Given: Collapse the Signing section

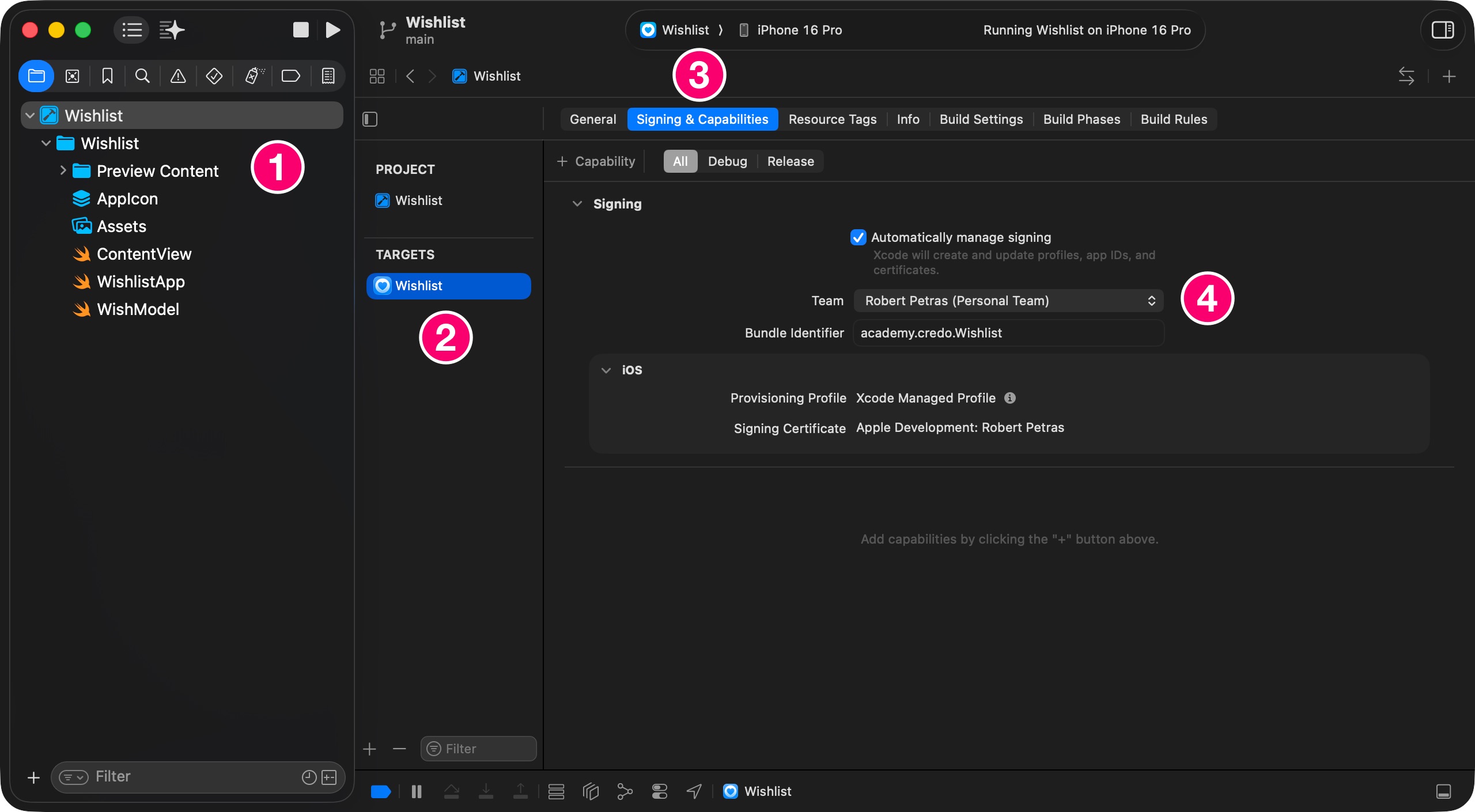Looking at the screenshot, I should [577, 204].
